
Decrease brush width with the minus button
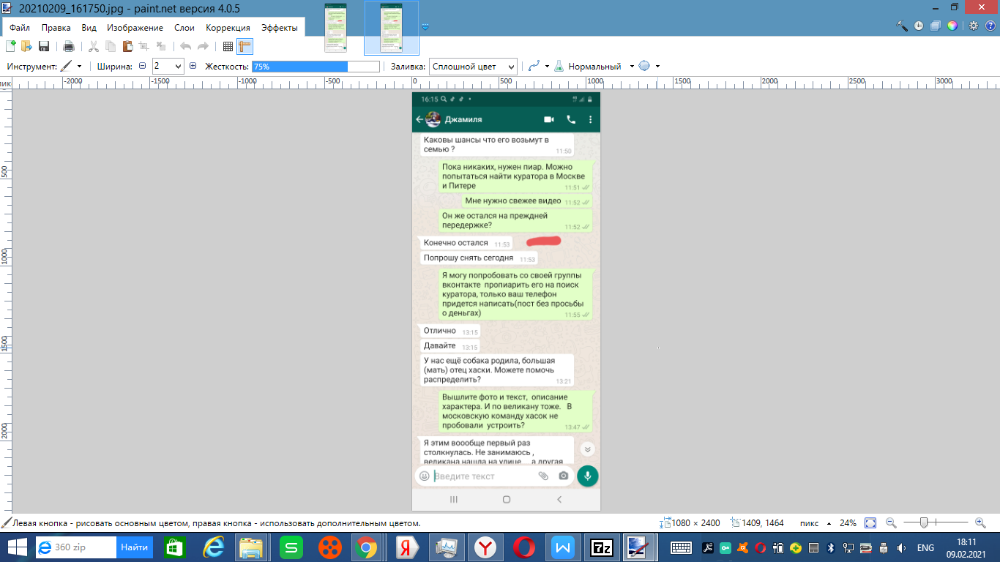tap(142, 66)
